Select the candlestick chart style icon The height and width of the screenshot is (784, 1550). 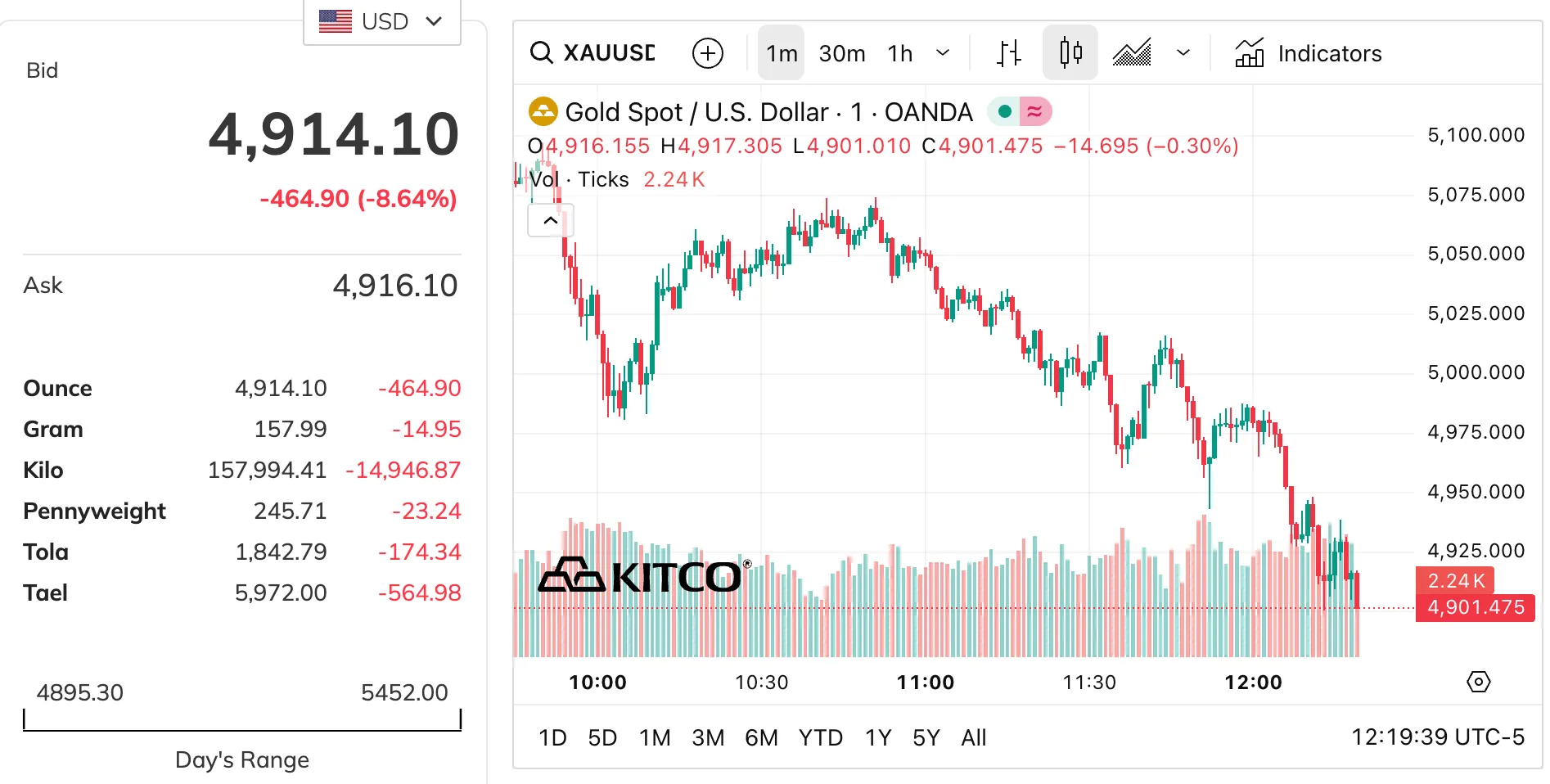1070,53
